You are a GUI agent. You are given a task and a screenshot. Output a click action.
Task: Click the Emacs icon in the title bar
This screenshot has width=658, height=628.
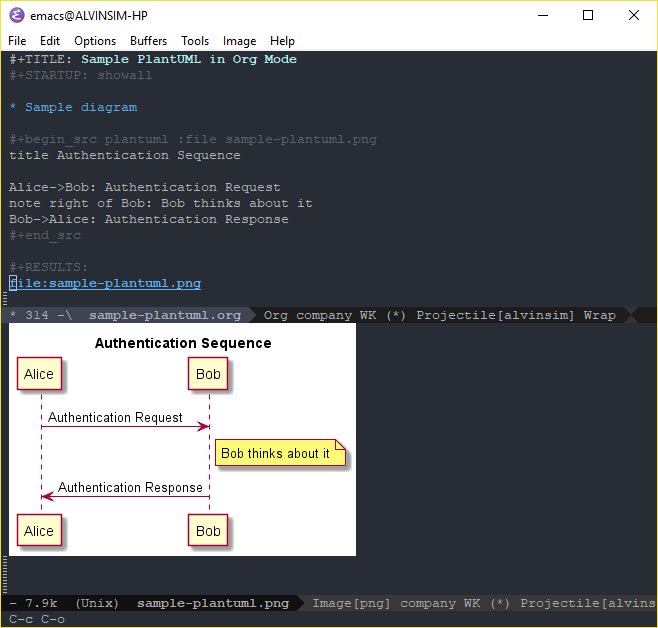(x=17, y=15)
